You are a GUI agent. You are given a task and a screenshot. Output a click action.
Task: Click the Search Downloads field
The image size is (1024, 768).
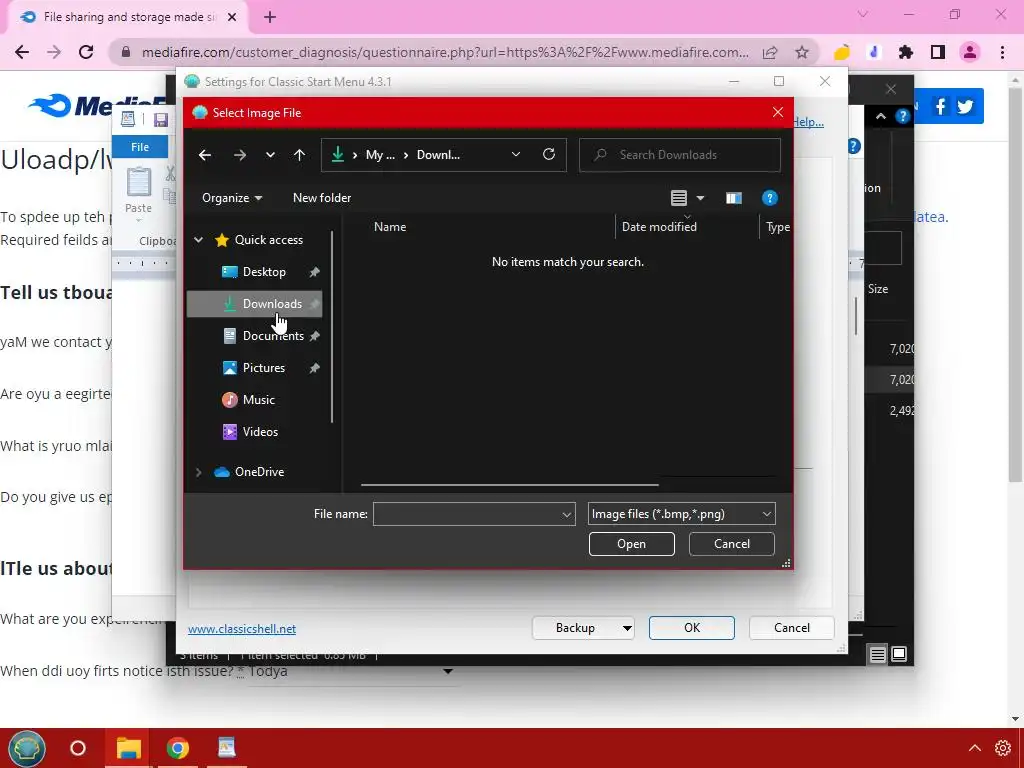(x=679, y=155)
